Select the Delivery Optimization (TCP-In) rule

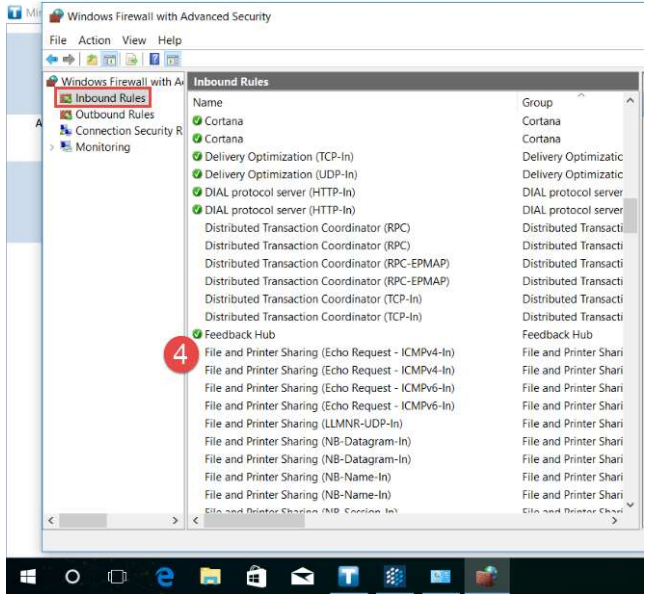click(x=279, y=157)
